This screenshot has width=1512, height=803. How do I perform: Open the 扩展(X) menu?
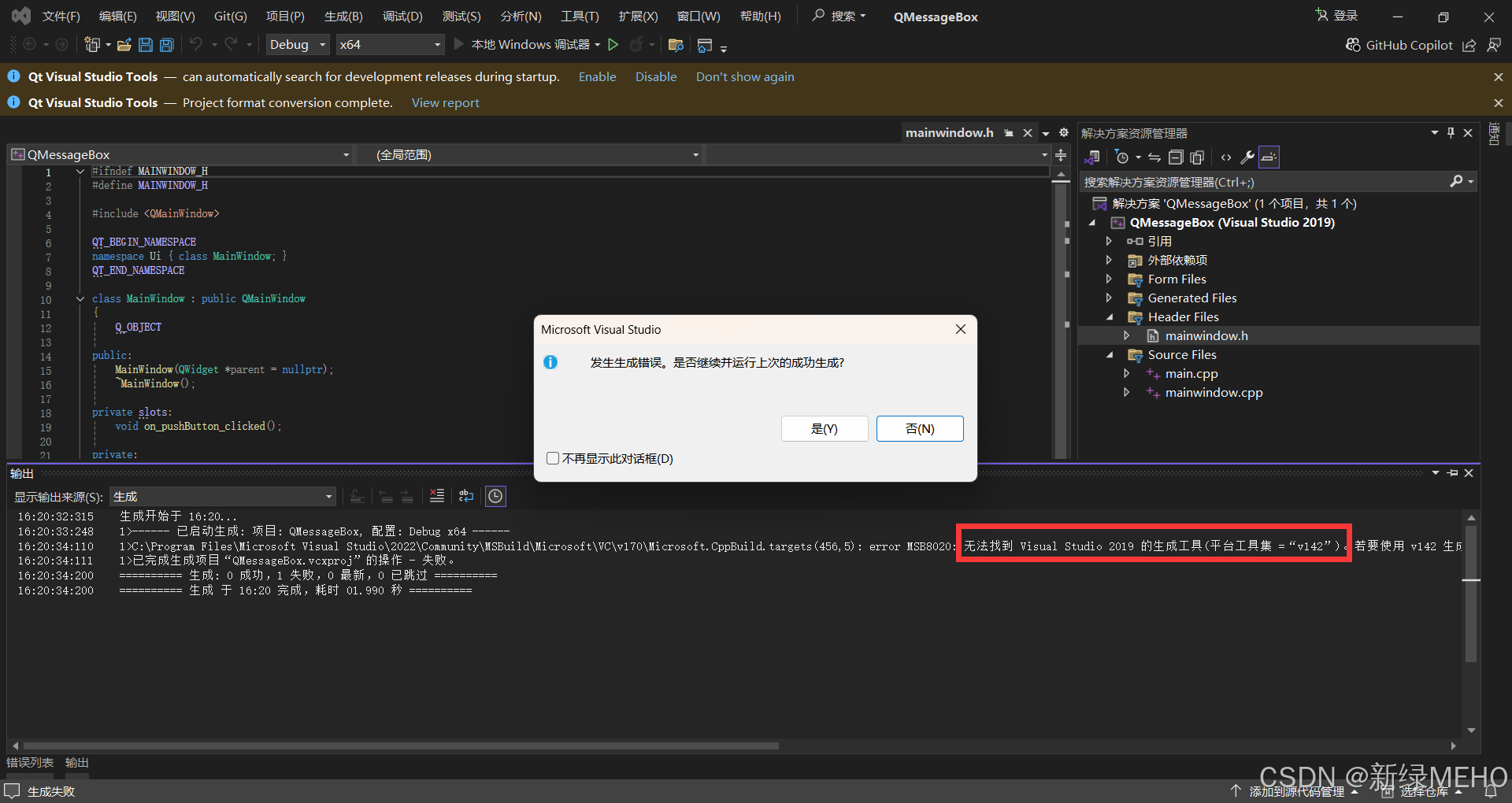tap(638, 17)
